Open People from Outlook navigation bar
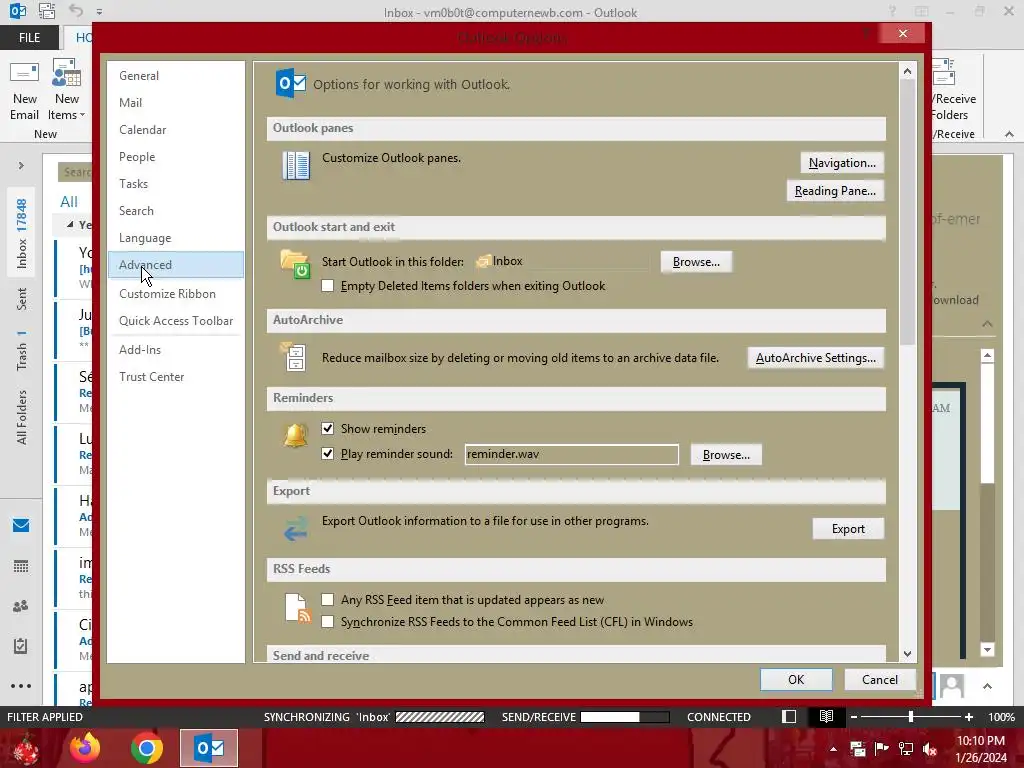 click(x=21, y=606)
